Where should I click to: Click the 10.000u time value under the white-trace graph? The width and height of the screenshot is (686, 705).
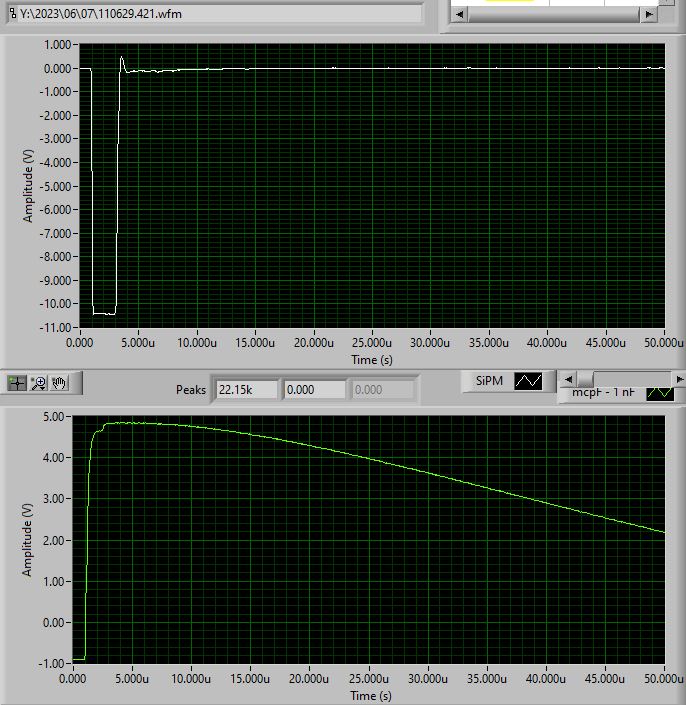click(x=196, y=343)
